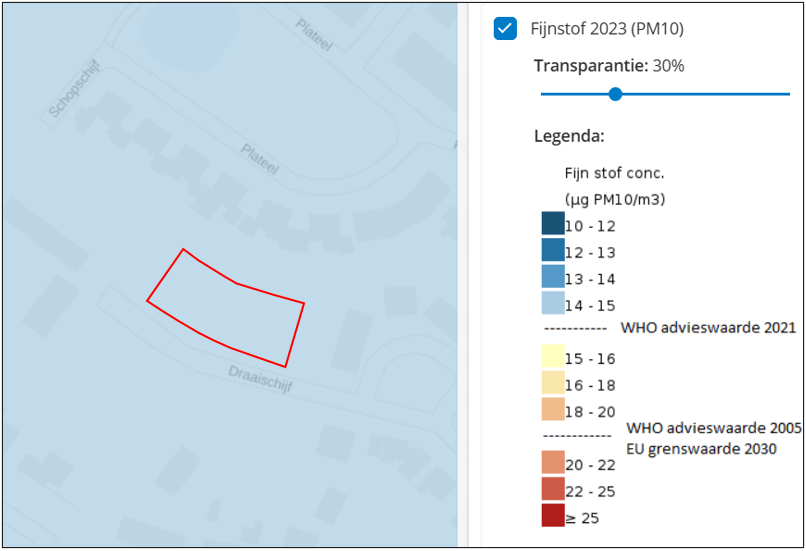The width and height of the screenshot is (806, 551).
Task: Click the 12 - 13 legend swatch
Action: (x=553, y=250)
